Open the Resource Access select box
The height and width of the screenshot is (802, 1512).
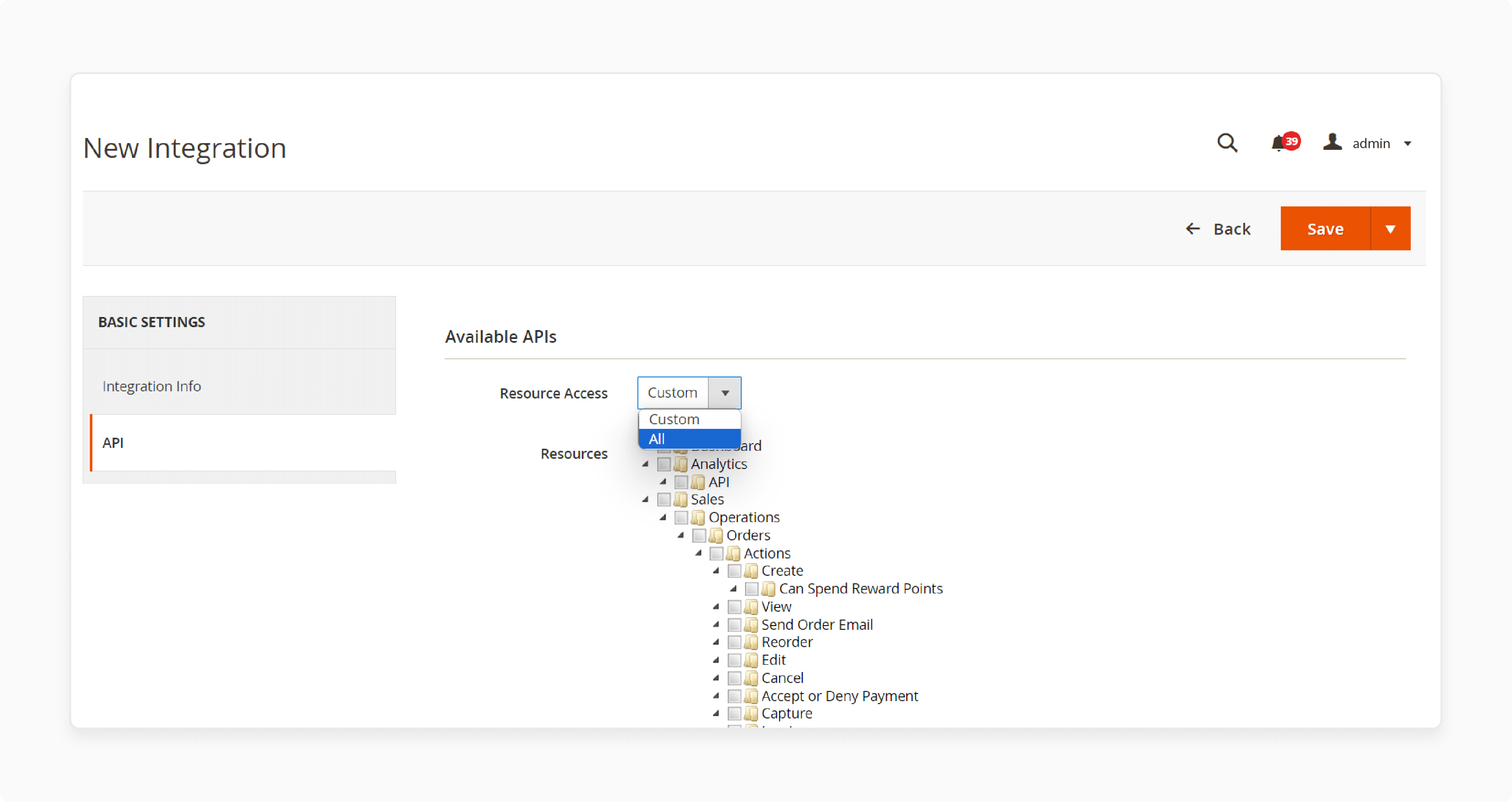click(689, 393)
